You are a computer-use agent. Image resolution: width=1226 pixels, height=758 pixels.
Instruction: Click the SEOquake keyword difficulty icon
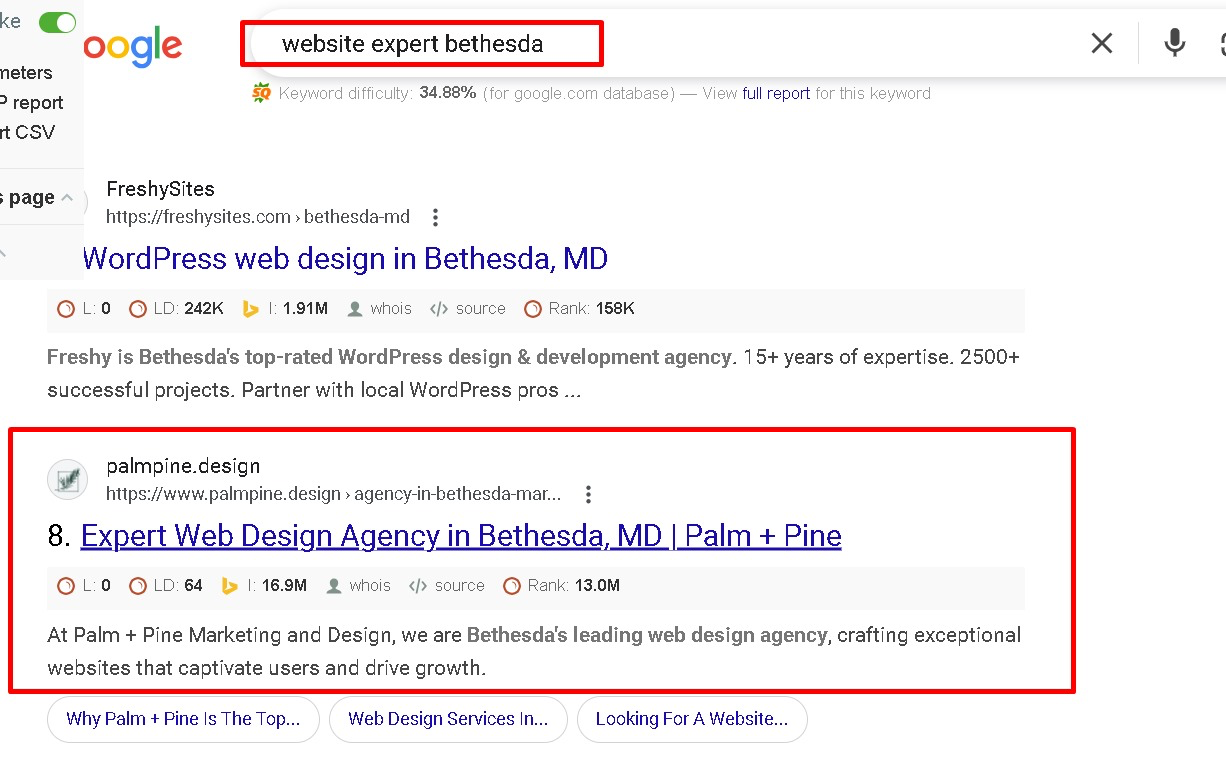[262, 93]
